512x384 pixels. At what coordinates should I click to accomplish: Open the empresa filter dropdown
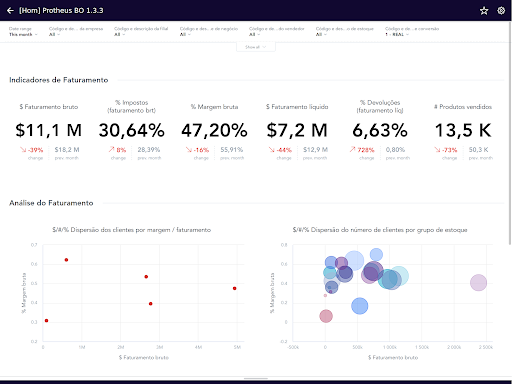(54, 34)
